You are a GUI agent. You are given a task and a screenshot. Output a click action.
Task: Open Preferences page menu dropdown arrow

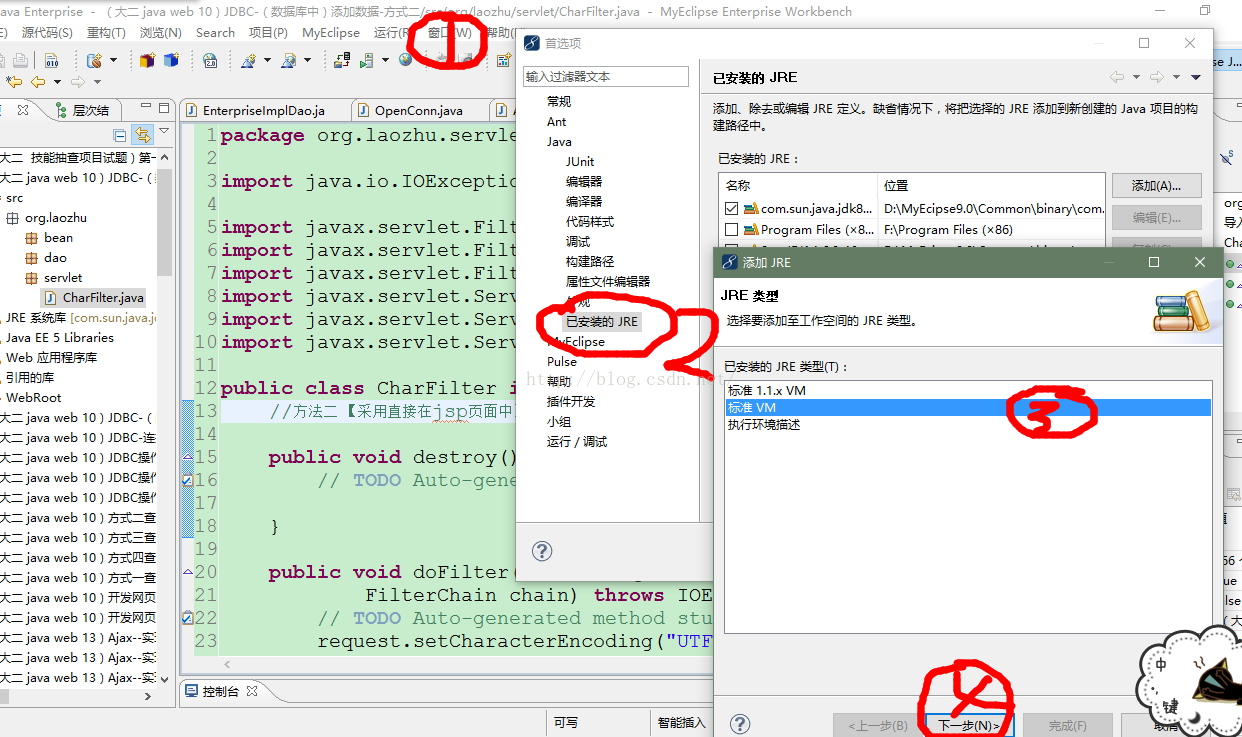(1196, 77)
